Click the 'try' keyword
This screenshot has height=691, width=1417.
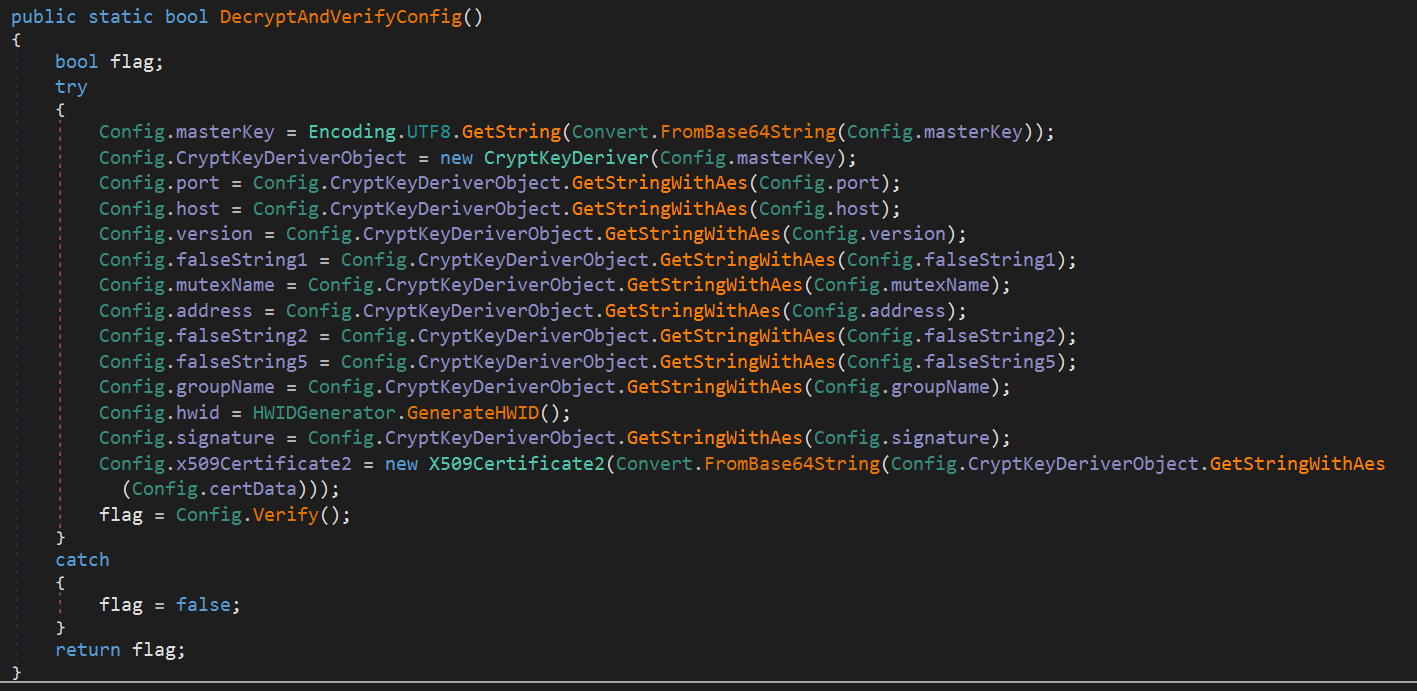(71, 87)
